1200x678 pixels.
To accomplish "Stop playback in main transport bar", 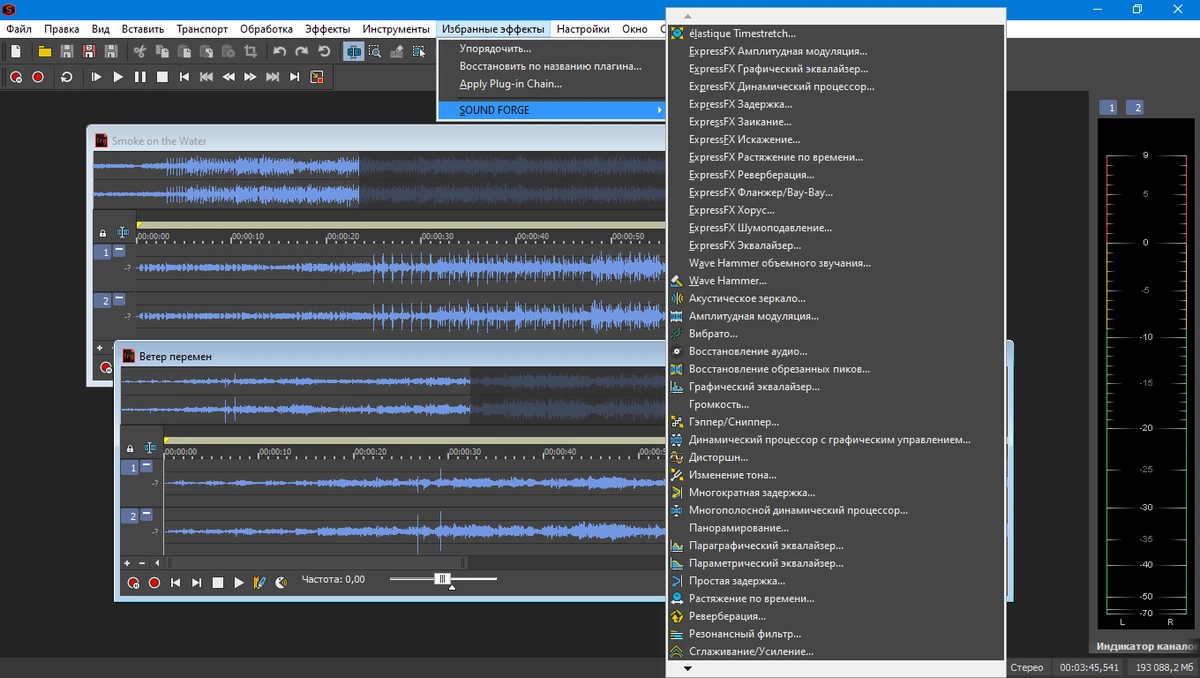I will point(162,77).
